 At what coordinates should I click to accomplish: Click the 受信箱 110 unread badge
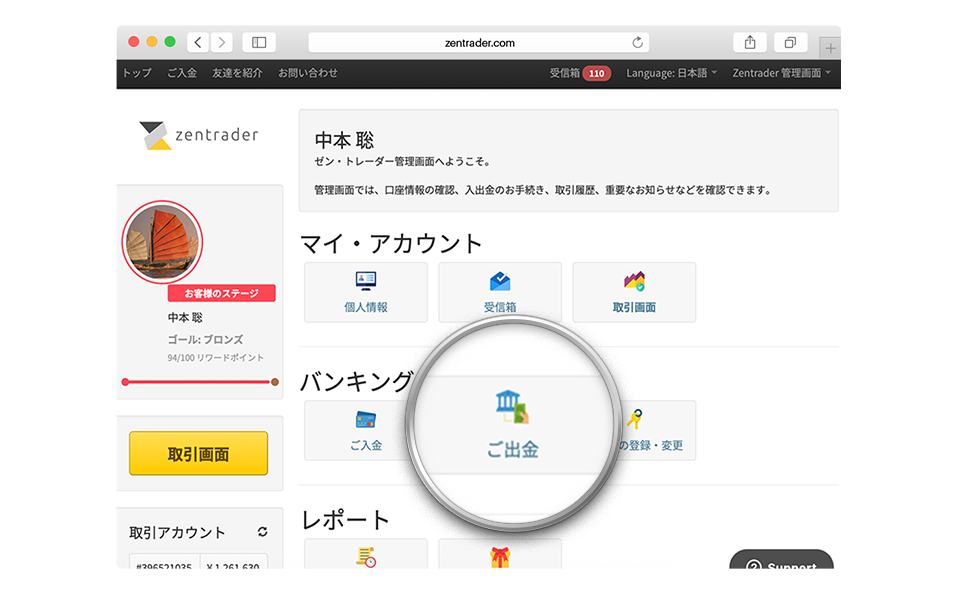pos(597,73)
